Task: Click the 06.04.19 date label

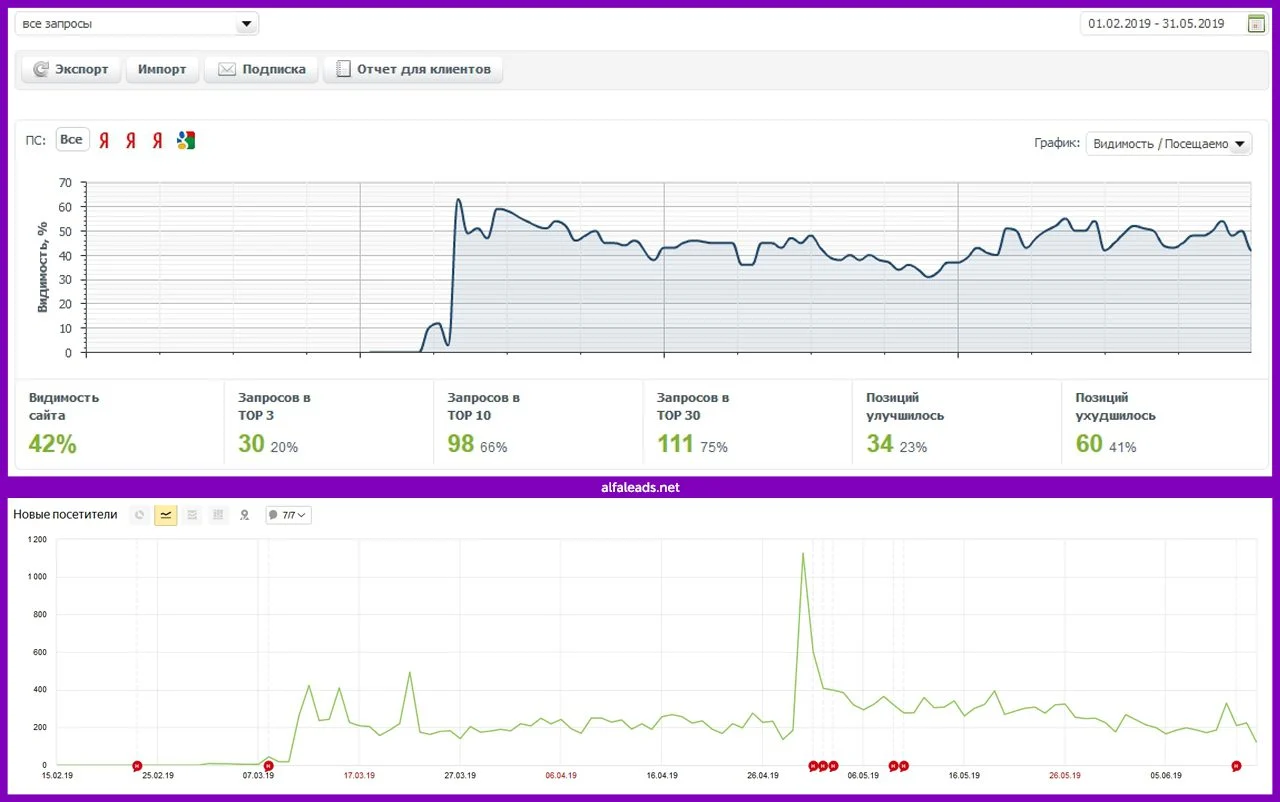Action: 561,775
